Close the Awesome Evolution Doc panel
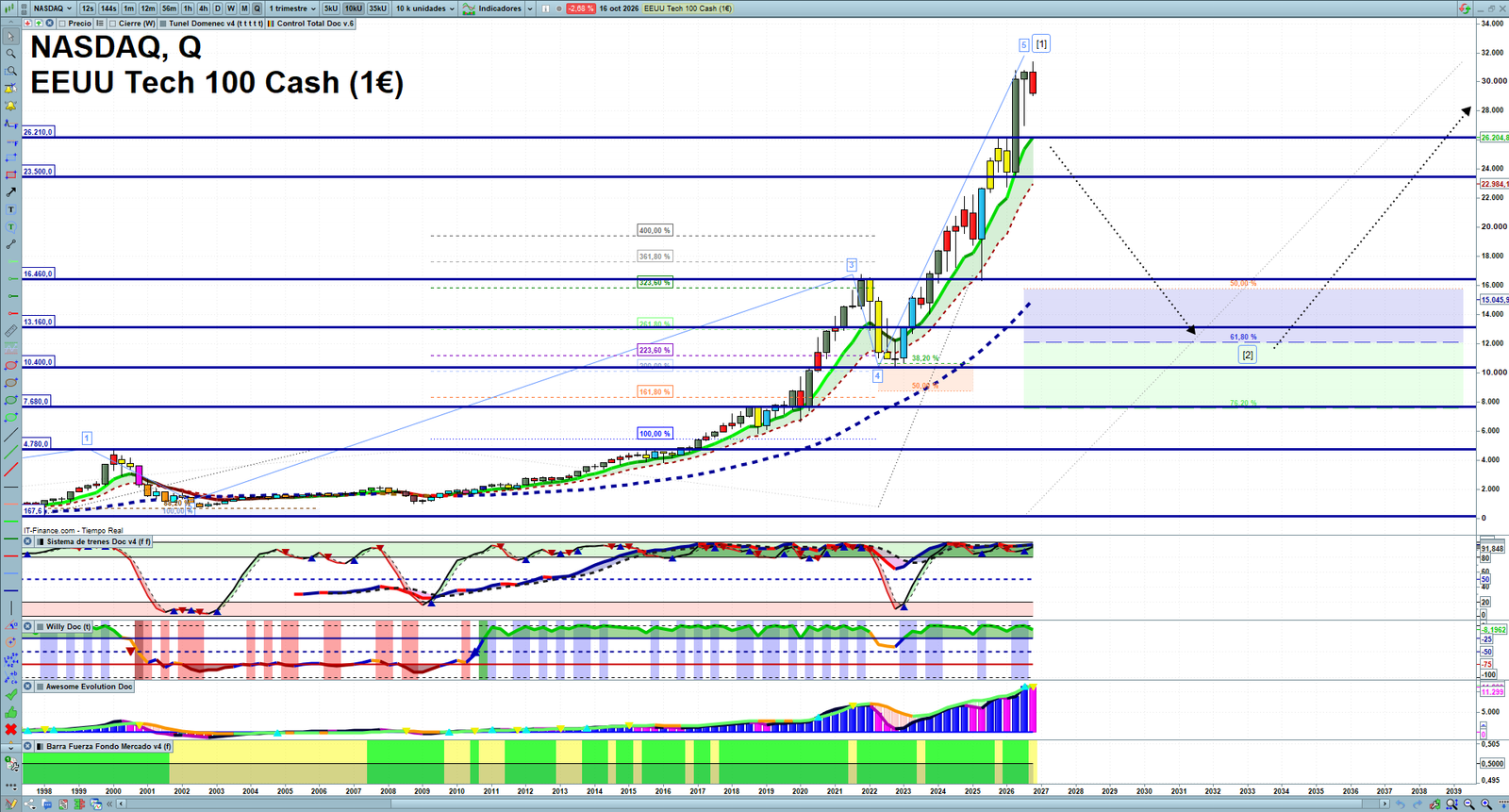This screenshot has width=1509, height=812. click(28, 687)
